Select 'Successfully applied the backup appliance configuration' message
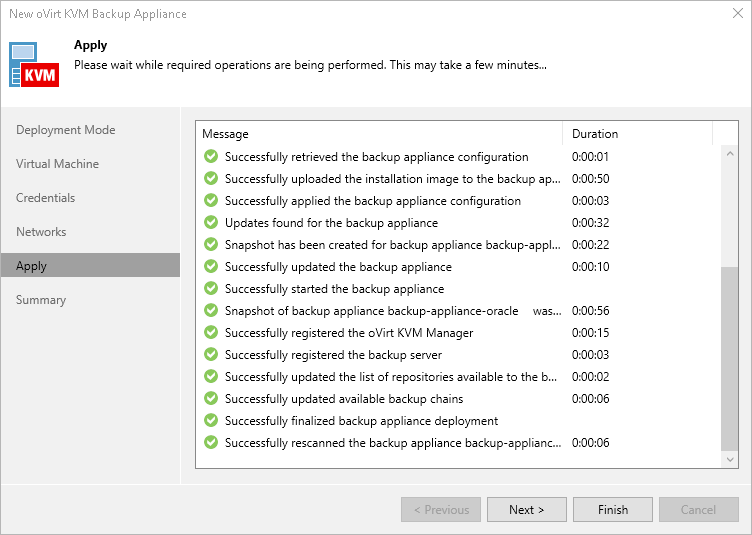The width and height of the screenshot is (752, 535). pyautogui.click(x=373, y=201)
